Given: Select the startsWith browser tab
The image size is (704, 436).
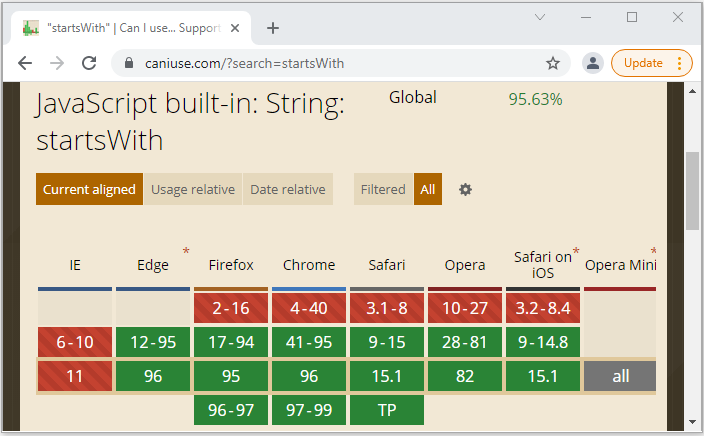Looking at the screenshot, I should click(x=131, y=28).
